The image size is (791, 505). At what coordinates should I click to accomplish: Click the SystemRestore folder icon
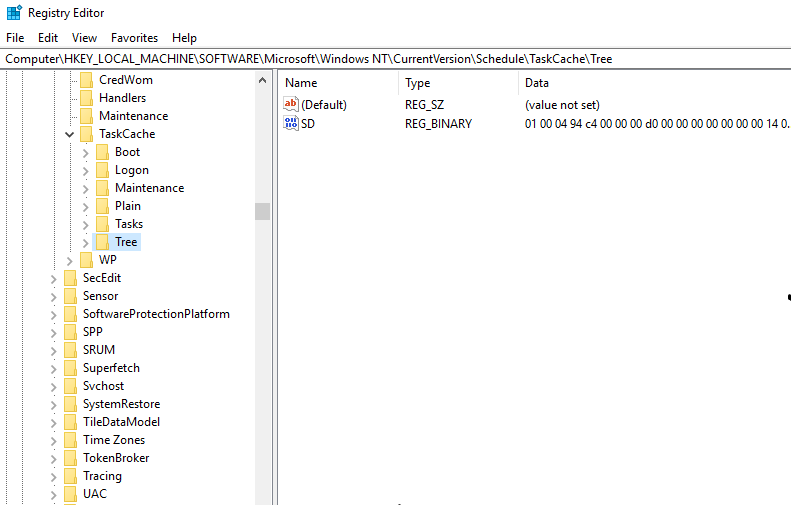[x=70, y=404]
